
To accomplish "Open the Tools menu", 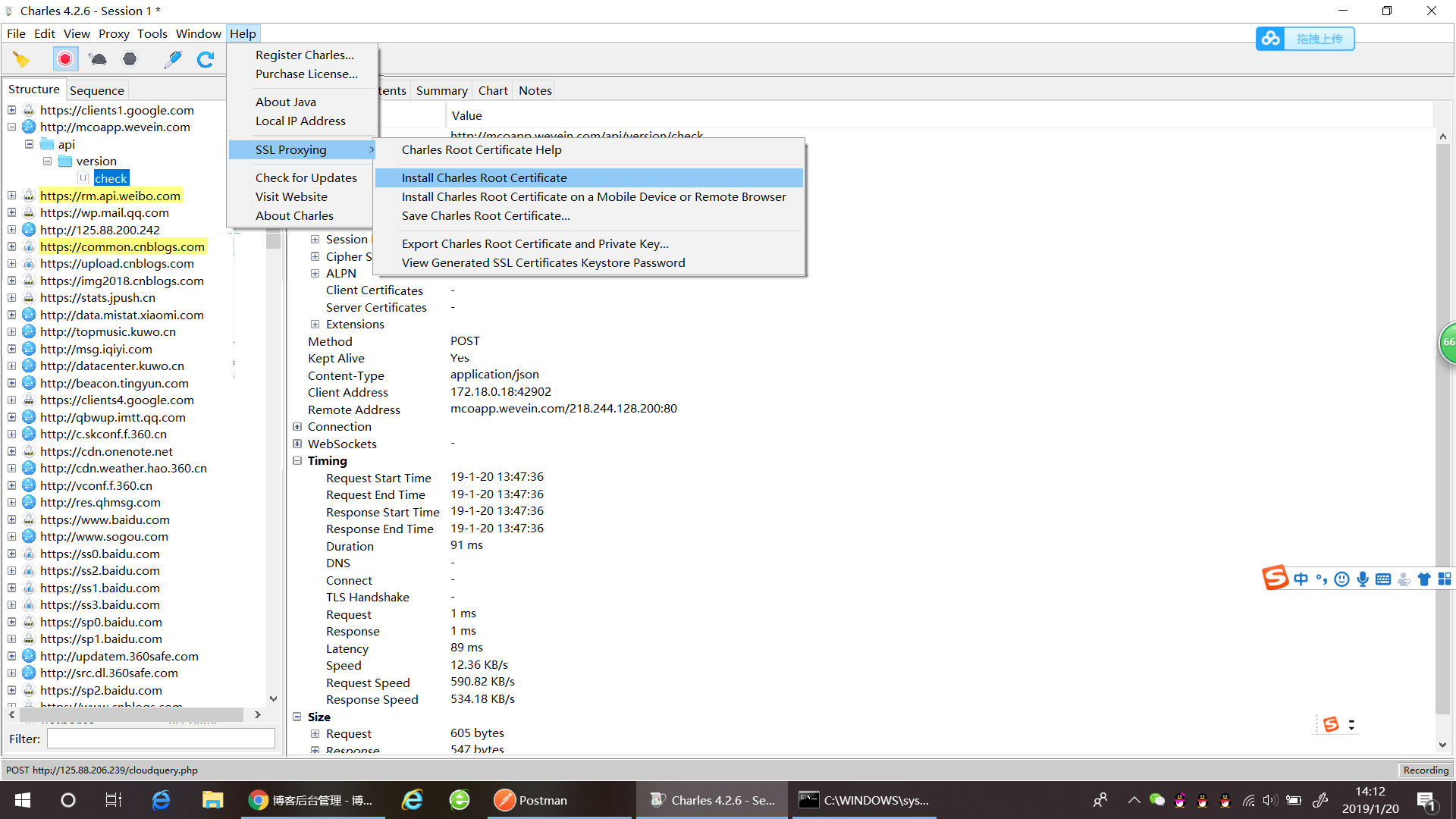I will pos(152,33).
